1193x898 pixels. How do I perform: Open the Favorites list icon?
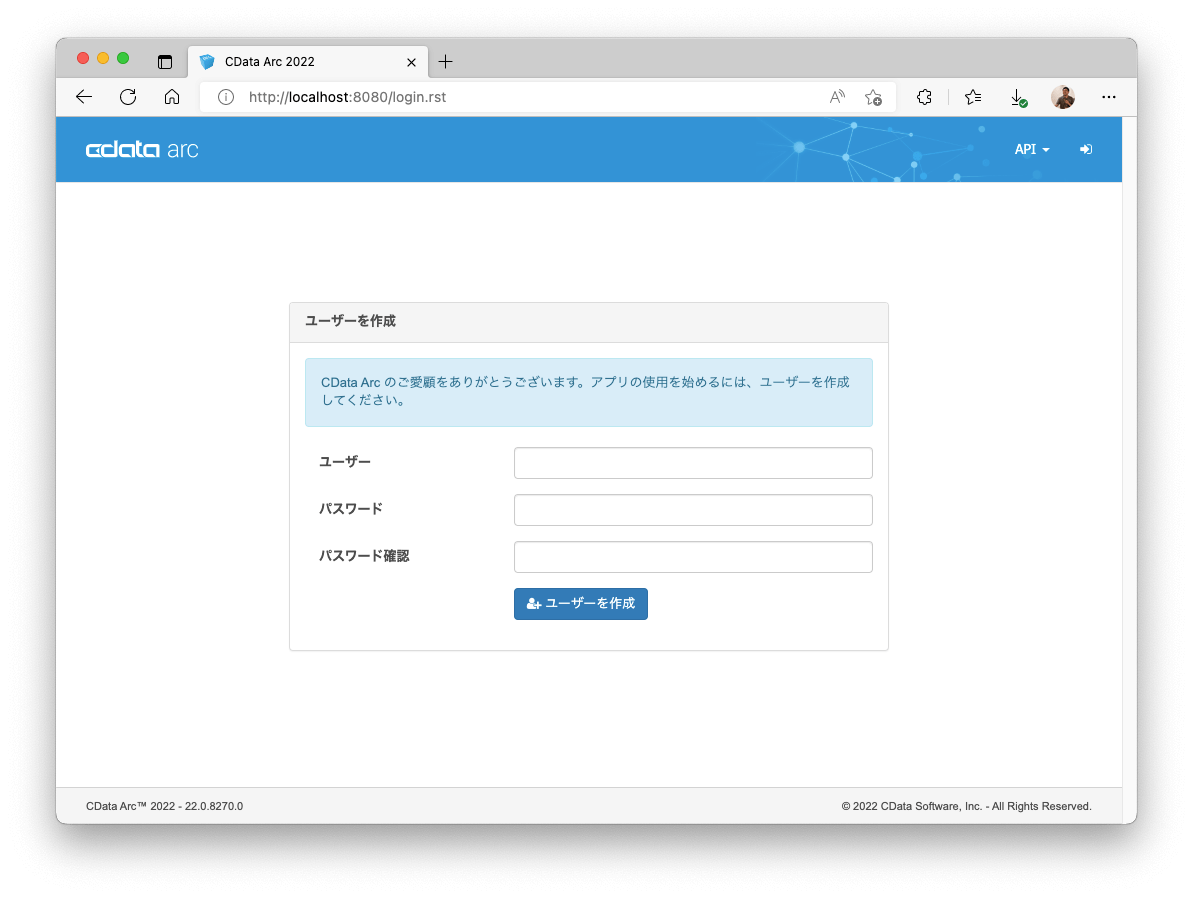point(972,97)
